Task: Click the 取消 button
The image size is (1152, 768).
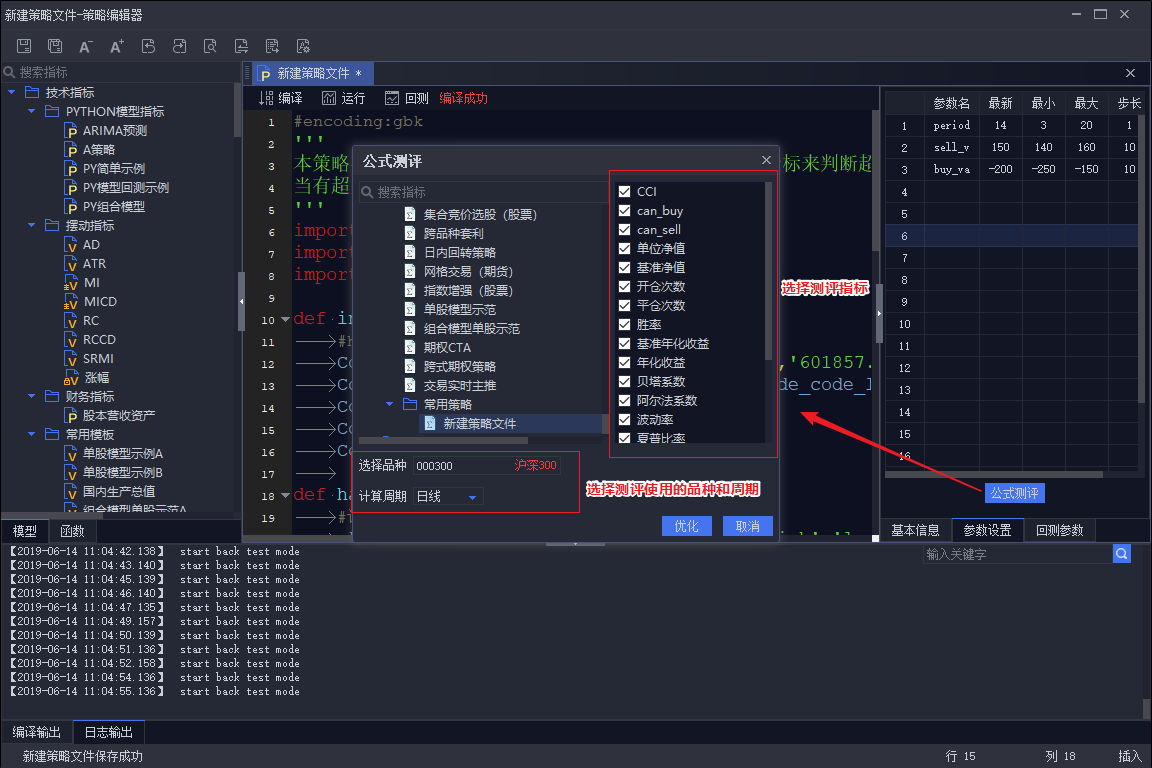Action: [x=747, y=527]
